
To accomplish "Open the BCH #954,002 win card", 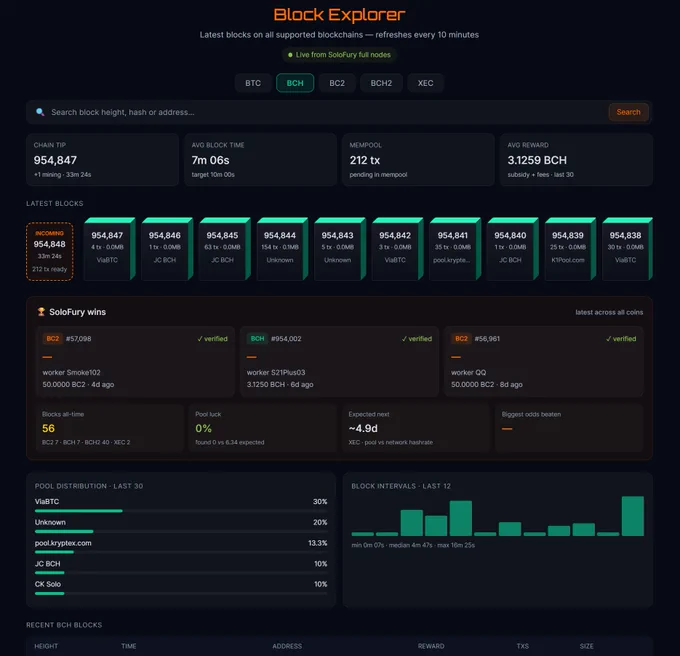I will [340, 362].
